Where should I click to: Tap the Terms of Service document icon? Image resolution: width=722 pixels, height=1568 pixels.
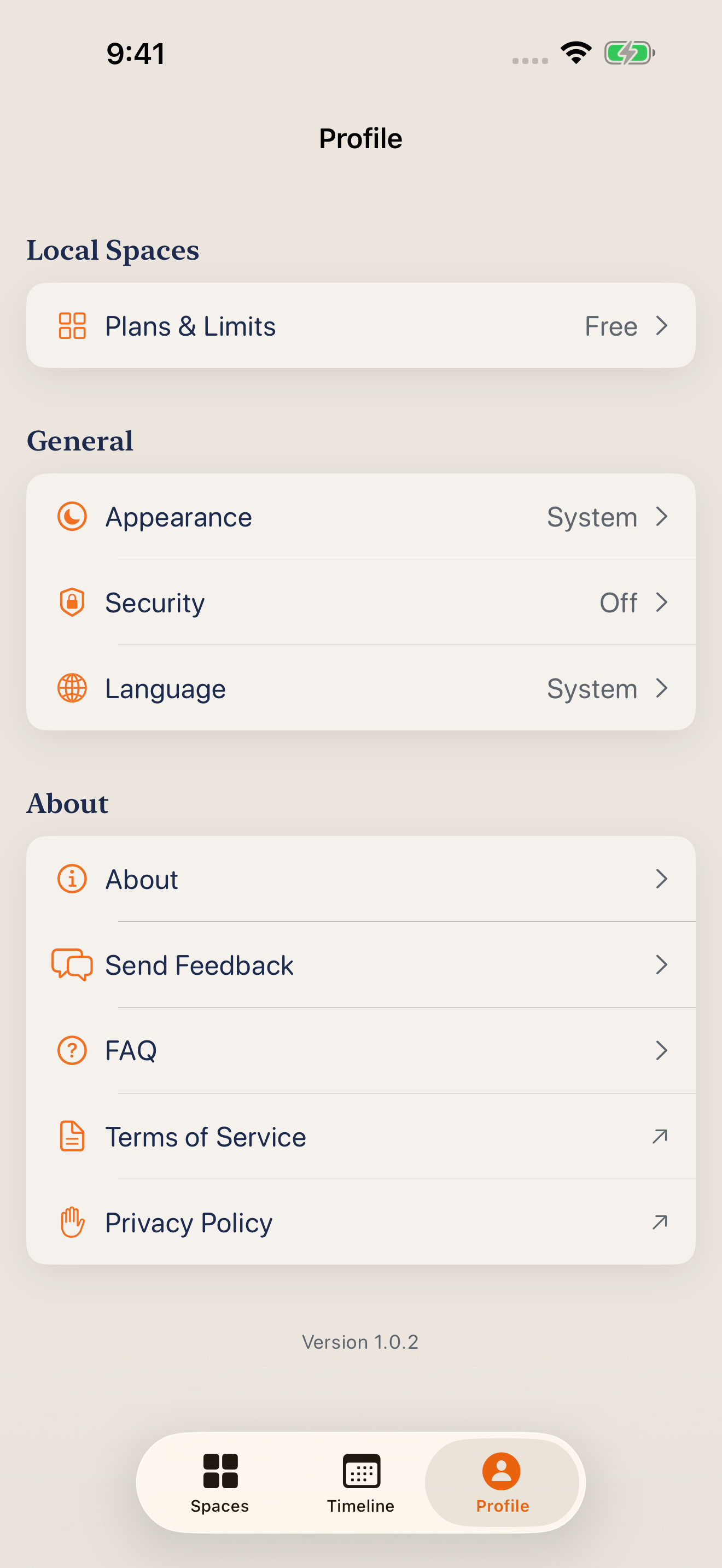tap(72, 1137)
